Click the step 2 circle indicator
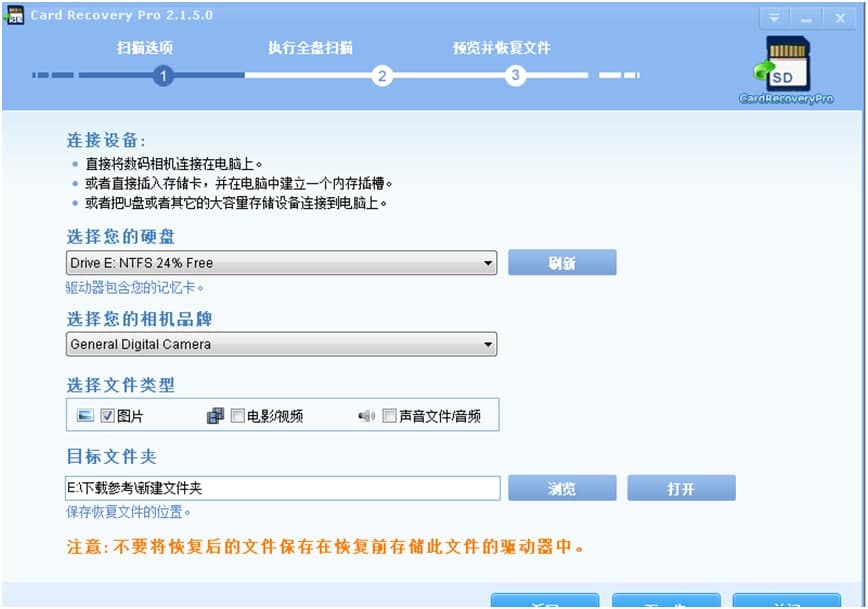The height and width of the screenshot is (609, 868). [x=382, y=75]
